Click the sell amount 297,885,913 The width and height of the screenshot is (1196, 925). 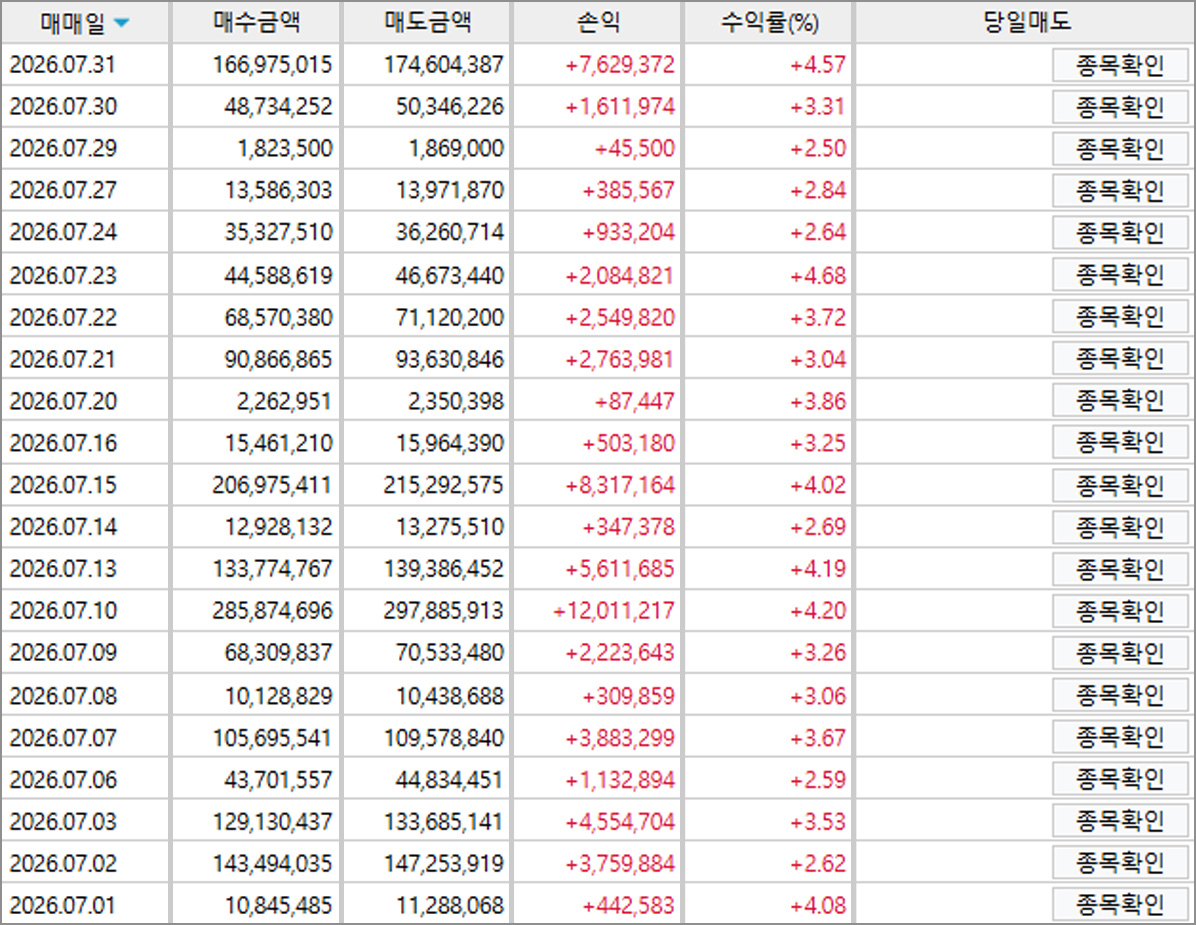443,611
